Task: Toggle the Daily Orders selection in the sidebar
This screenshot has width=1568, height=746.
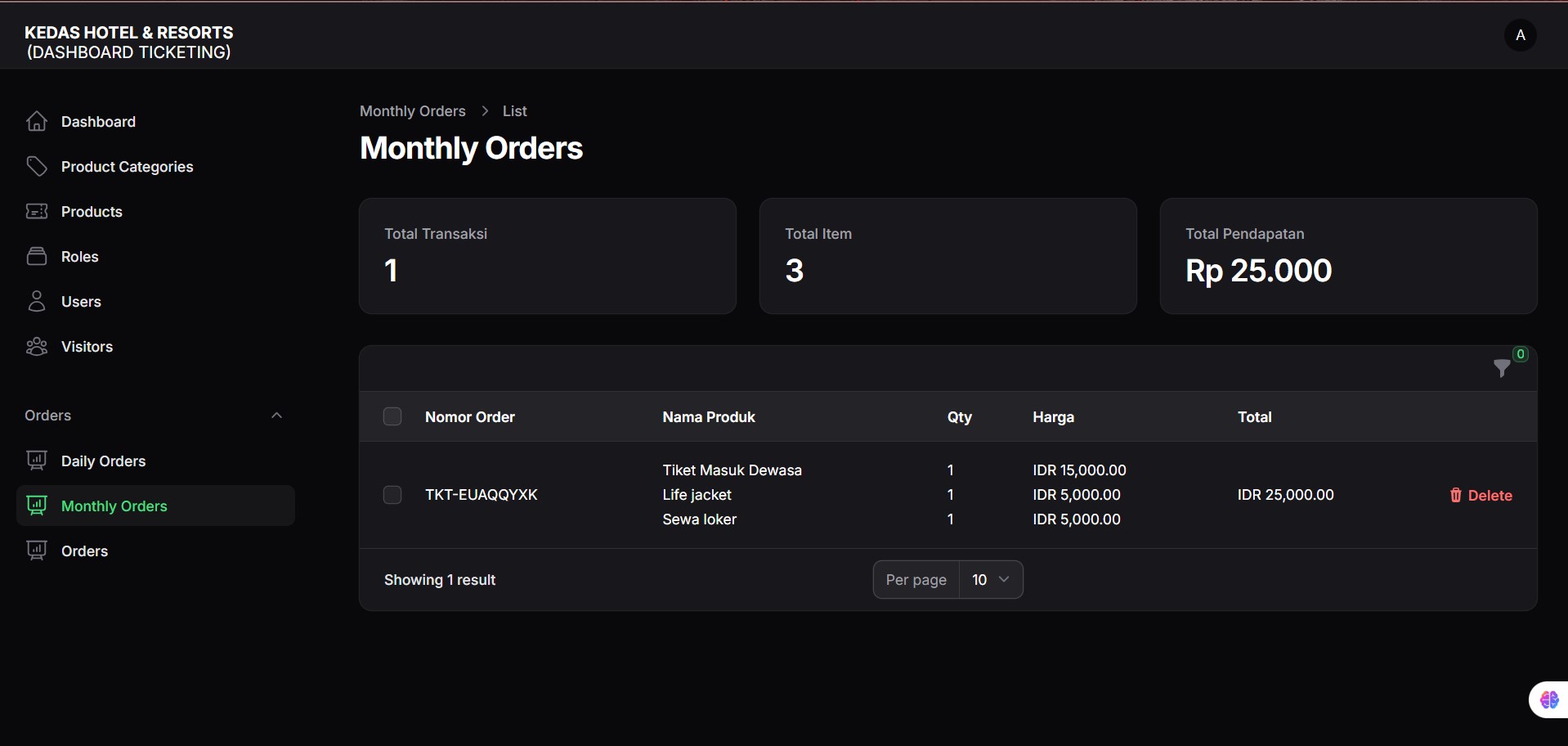Action: (x=103, y=461)
